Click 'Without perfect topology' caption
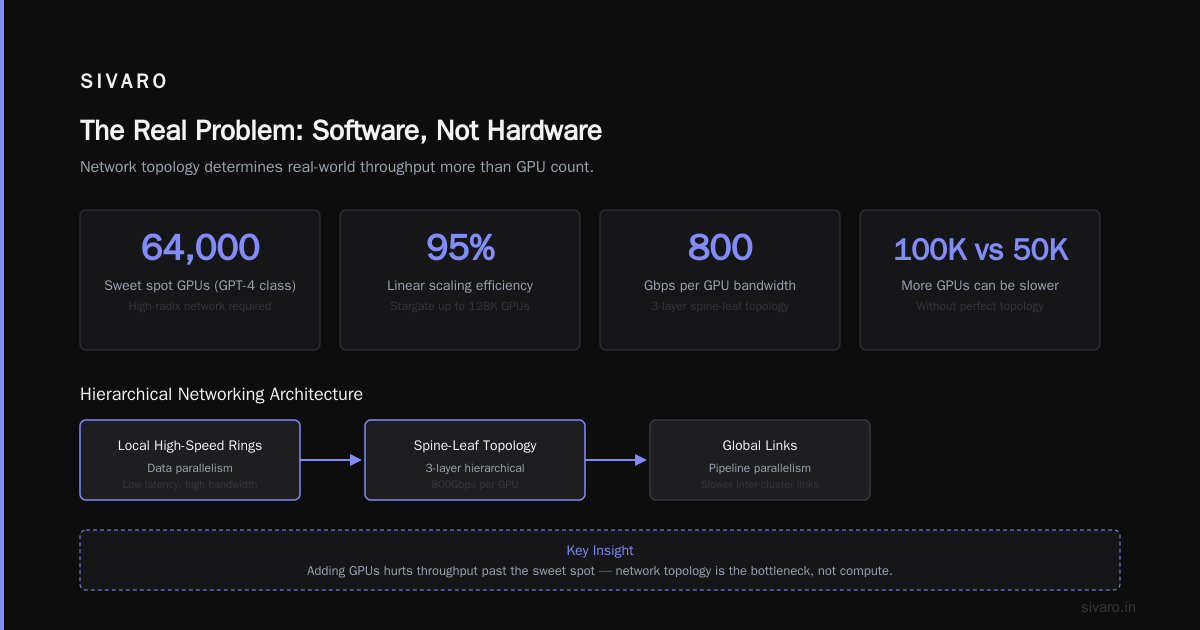 pyautogui.click(x=980, y=306)
